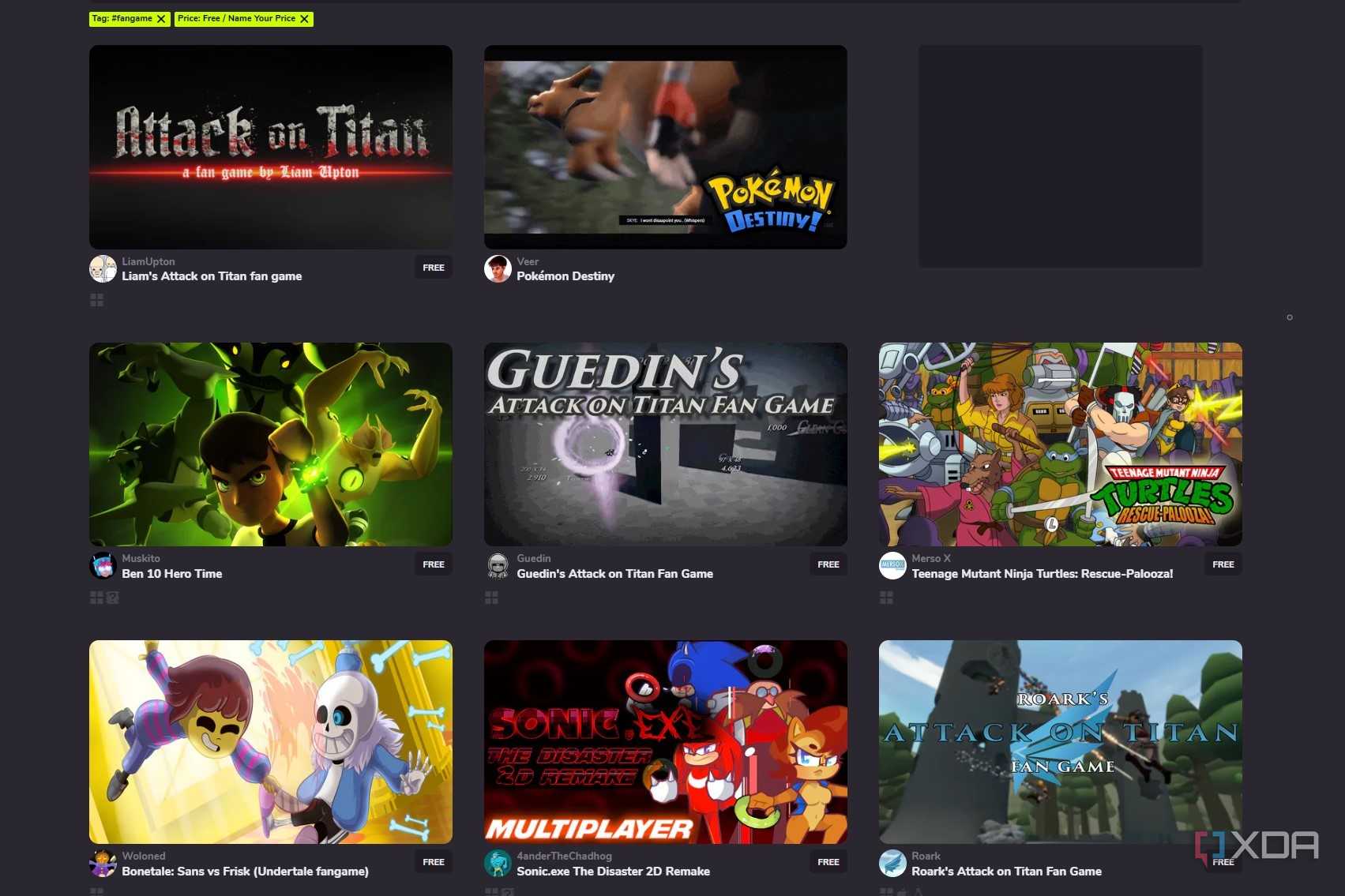The width and height of the screenshot is (1345, 896).
Task: Click the FREE badge for Rescue-Palooza
Action: (1223, 564)
